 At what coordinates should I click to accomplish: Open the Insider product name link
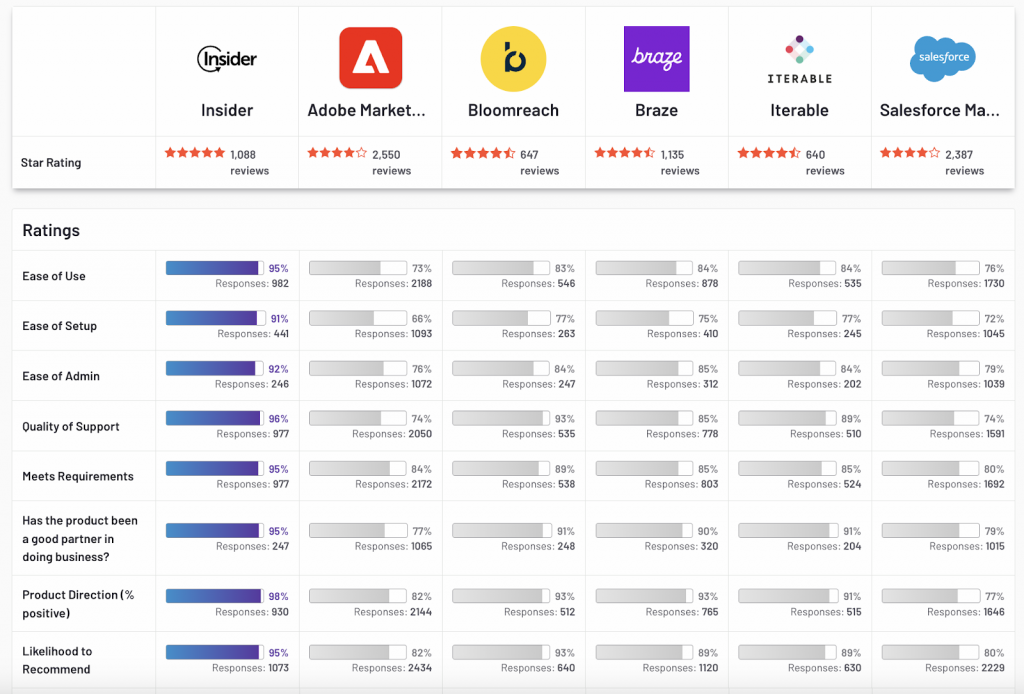(x=227, y=110)
